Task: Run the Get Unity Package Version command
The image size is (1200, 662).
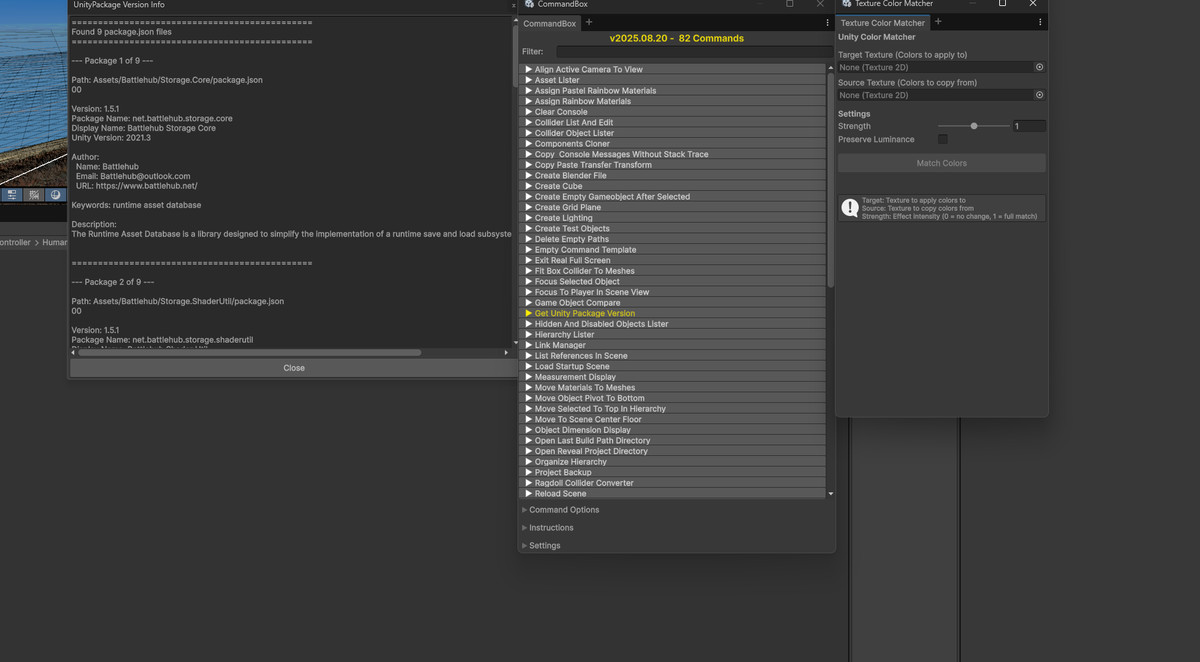Action: pos(584,313)
